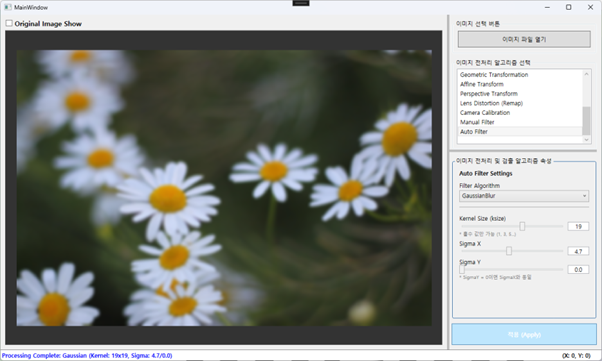Click the Kernel Size slider handle

pyautogui.click(x=522, y=226)
